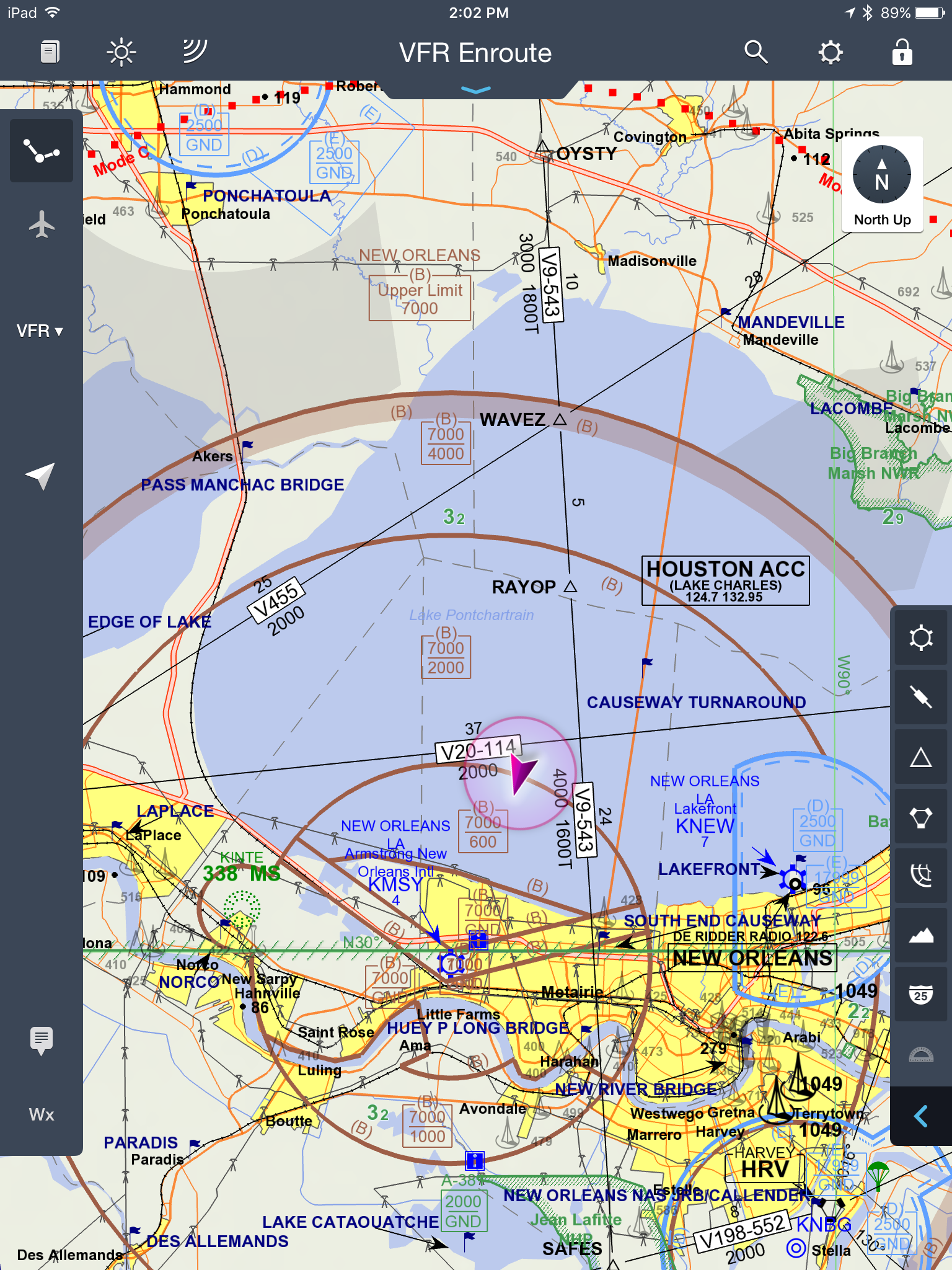This screenshot has height=1270, width=952.
Task: Open the search magnifier
Action: (x=756, y=53)
